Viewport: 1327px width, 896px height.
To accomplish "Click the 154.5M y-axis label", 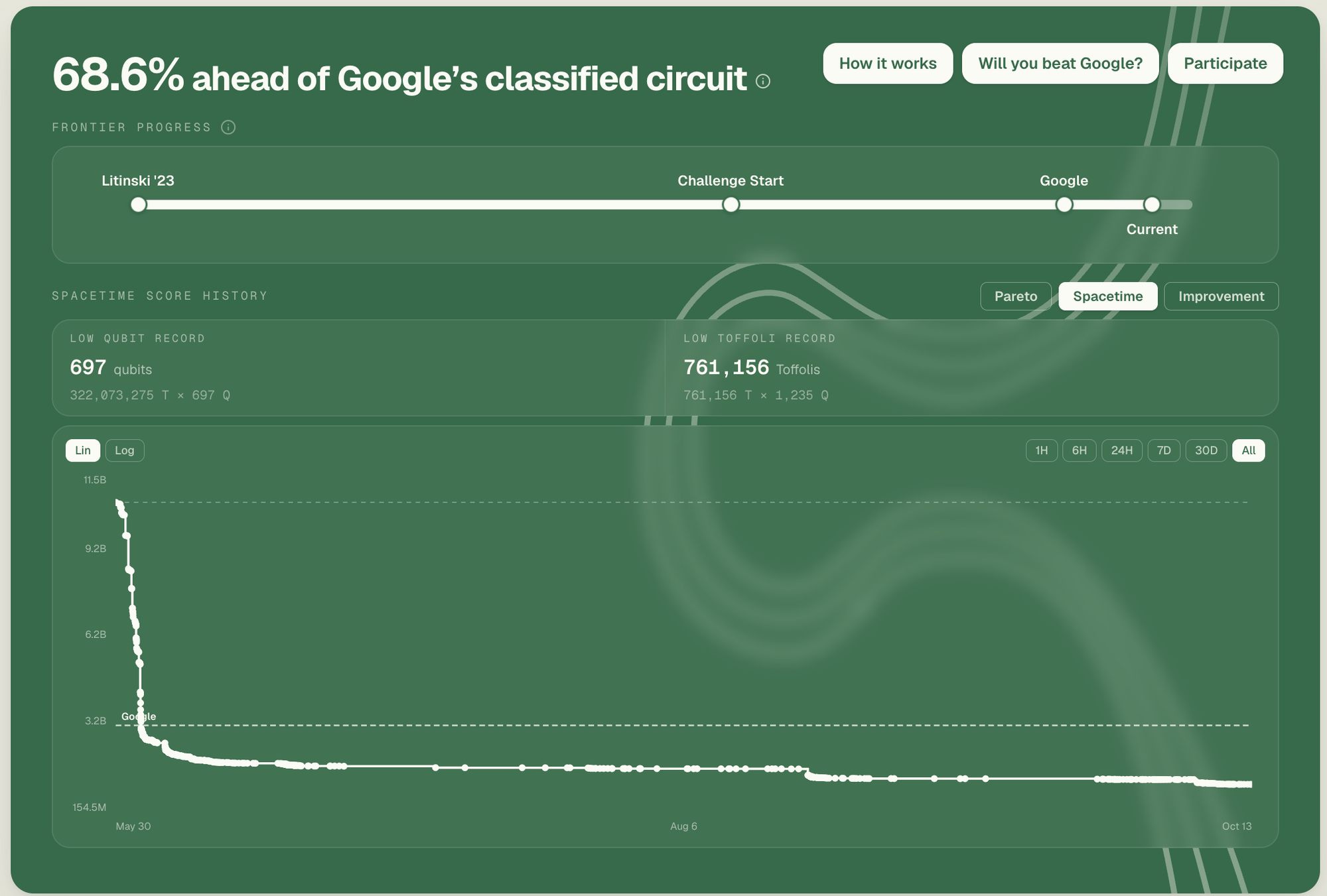I will pos(90,808).
